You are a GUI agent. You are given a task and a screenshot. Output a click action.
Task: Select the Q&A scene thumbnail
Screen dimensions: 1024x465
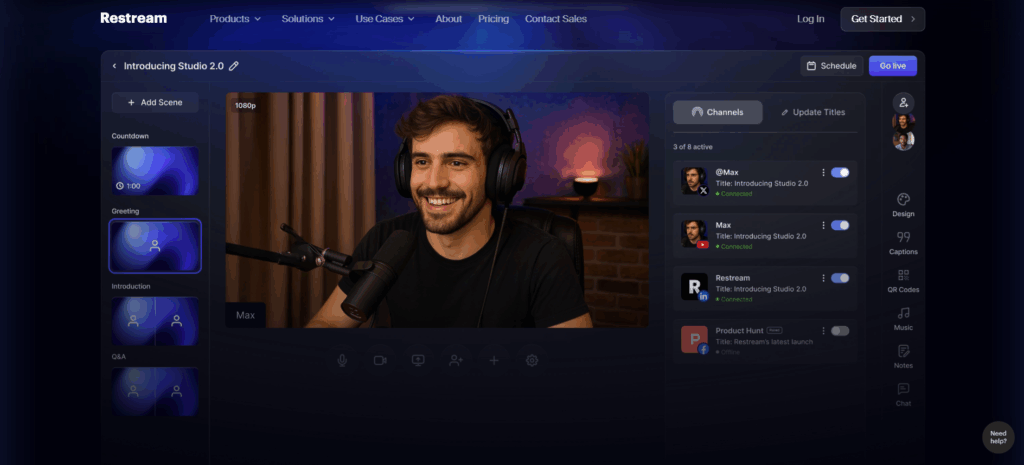155,391
